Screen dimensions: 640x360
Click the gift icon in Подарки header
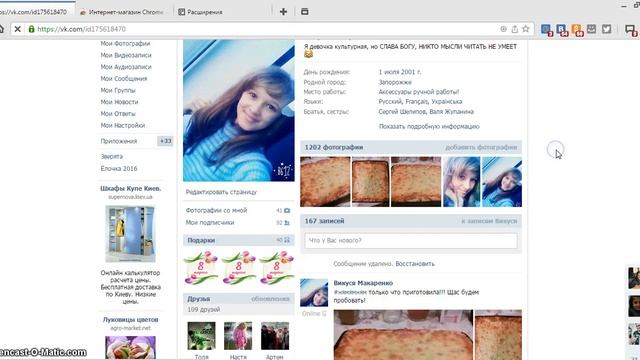coord(287,240)
